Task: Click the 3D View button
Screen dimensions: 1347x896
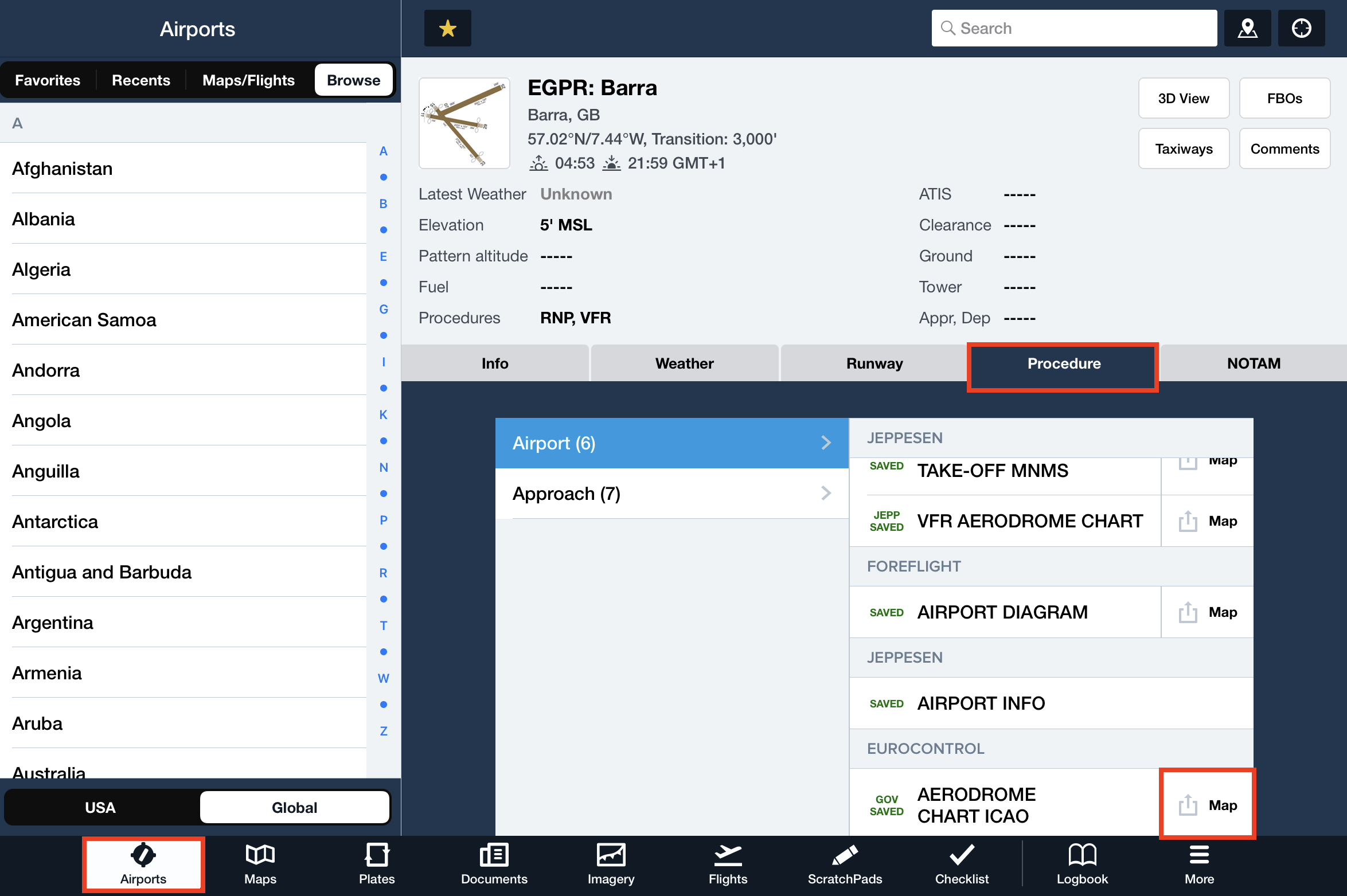Action: (1184, 99)
